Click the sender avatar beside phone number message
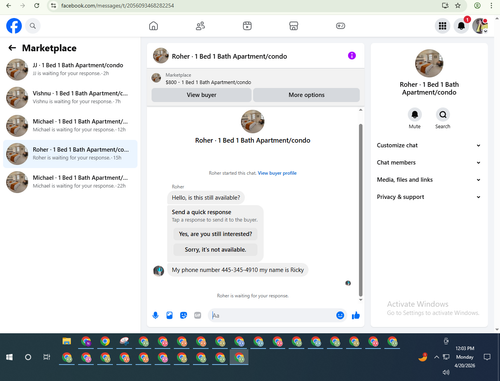500x381 pixels. click(x=158, y=271)
